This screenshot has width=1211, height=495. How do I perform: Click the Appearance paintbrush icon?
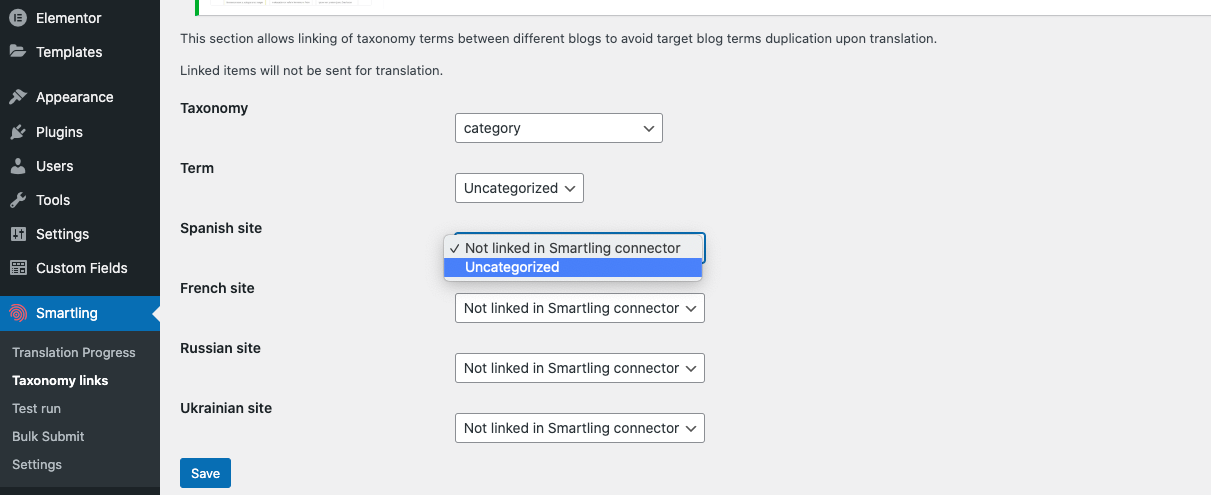coord(18,97)
